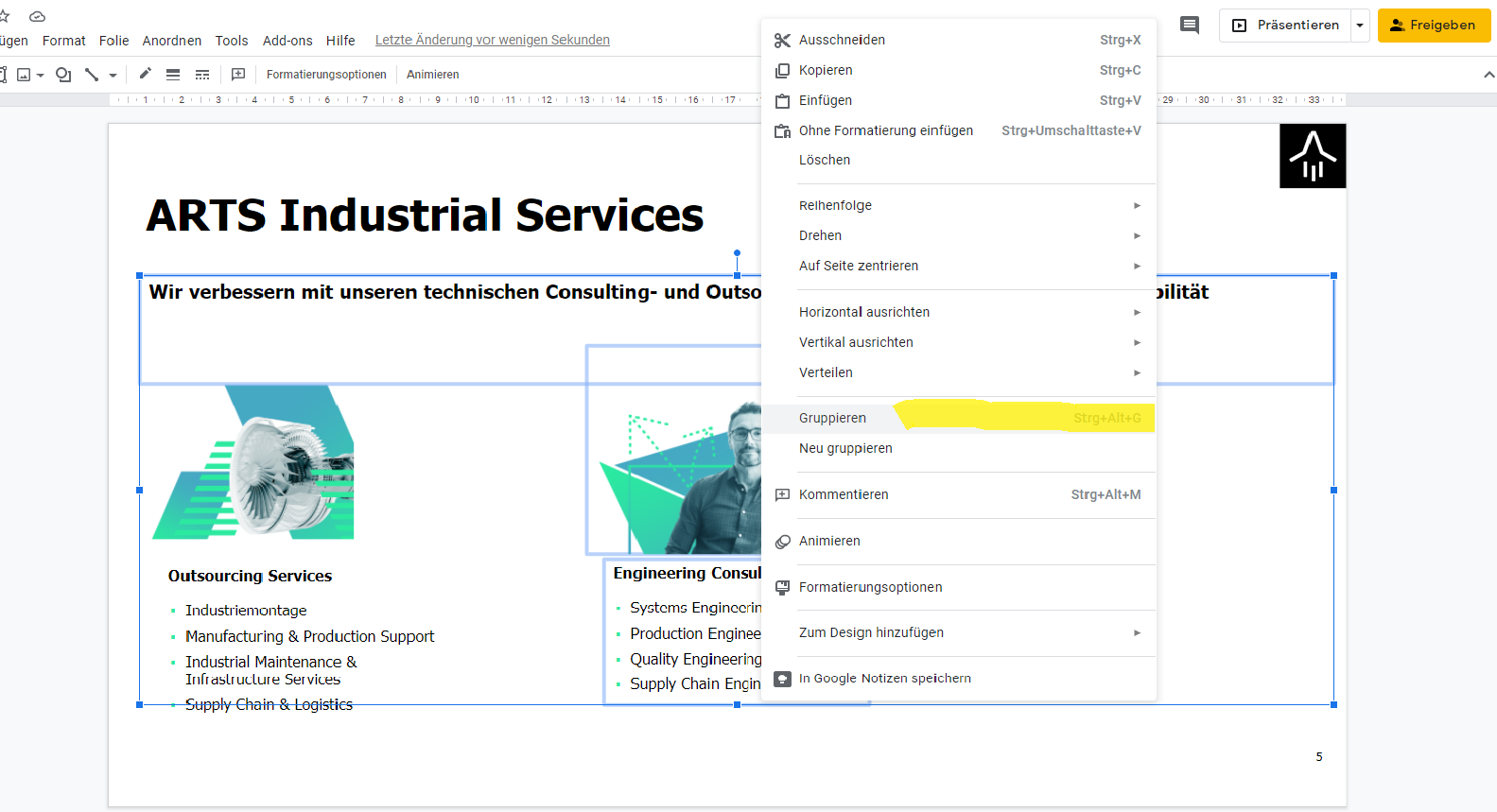This screenshot has width=1497, height=812.
Task: Click the icon beside Ohne Formatierung einfügen
Action: (x=782, y=130)
